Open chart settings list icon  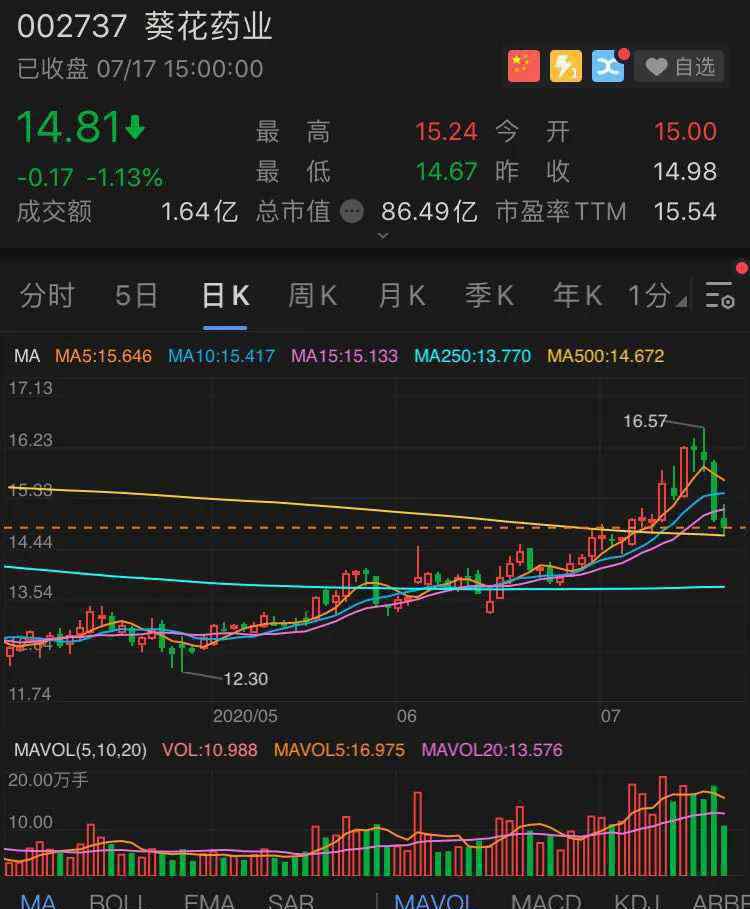720,295
